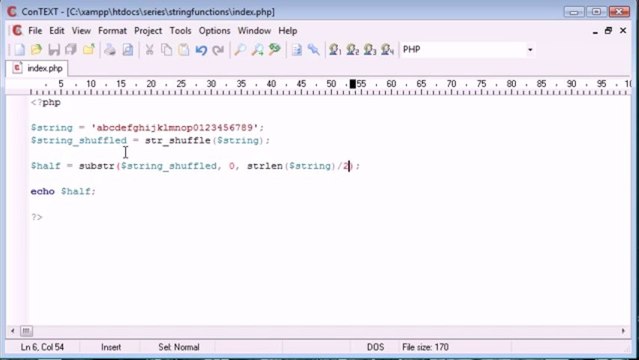The image size is (639, 360).
Task: Click scroll left arrow on horizontal scrollbar
Action: click(x=13, y=331)
